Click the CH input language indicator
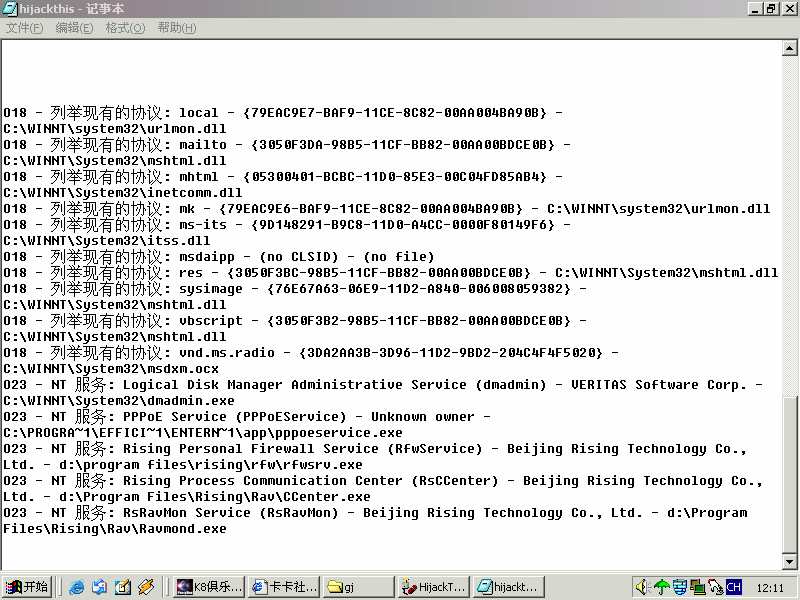 click(734, 587)
